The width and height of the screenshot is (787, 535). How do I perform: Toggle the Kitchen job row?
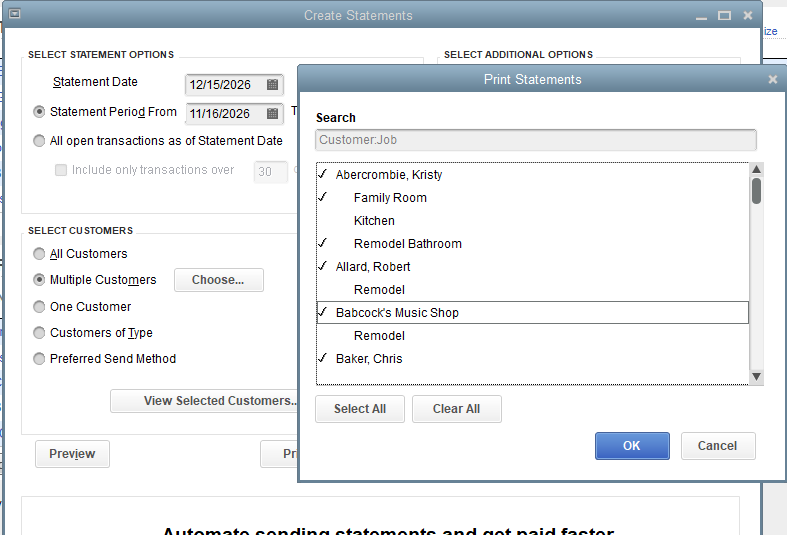374,221
